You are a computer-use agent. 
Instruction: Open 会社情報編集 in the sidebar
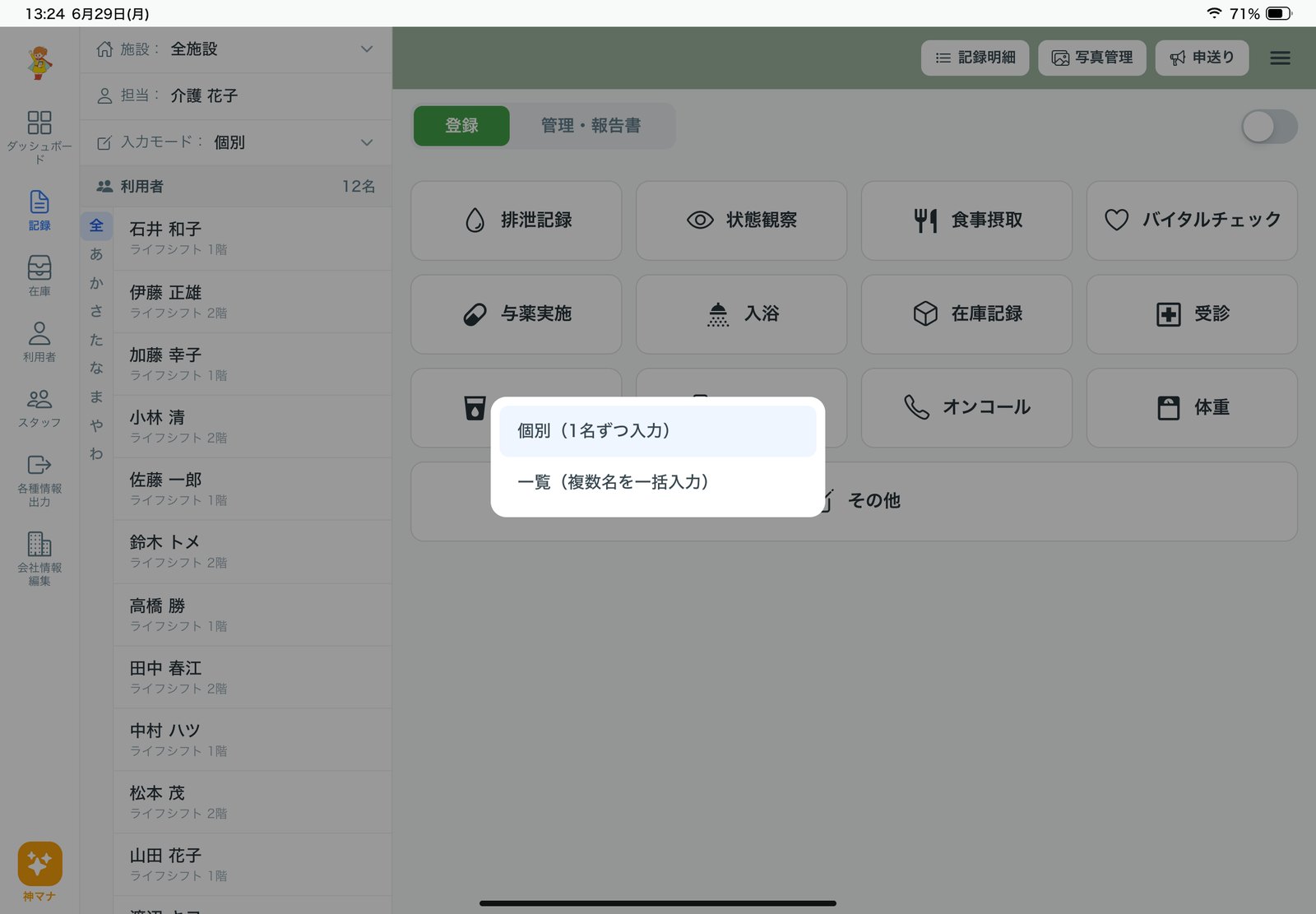[x=39, y=558]
